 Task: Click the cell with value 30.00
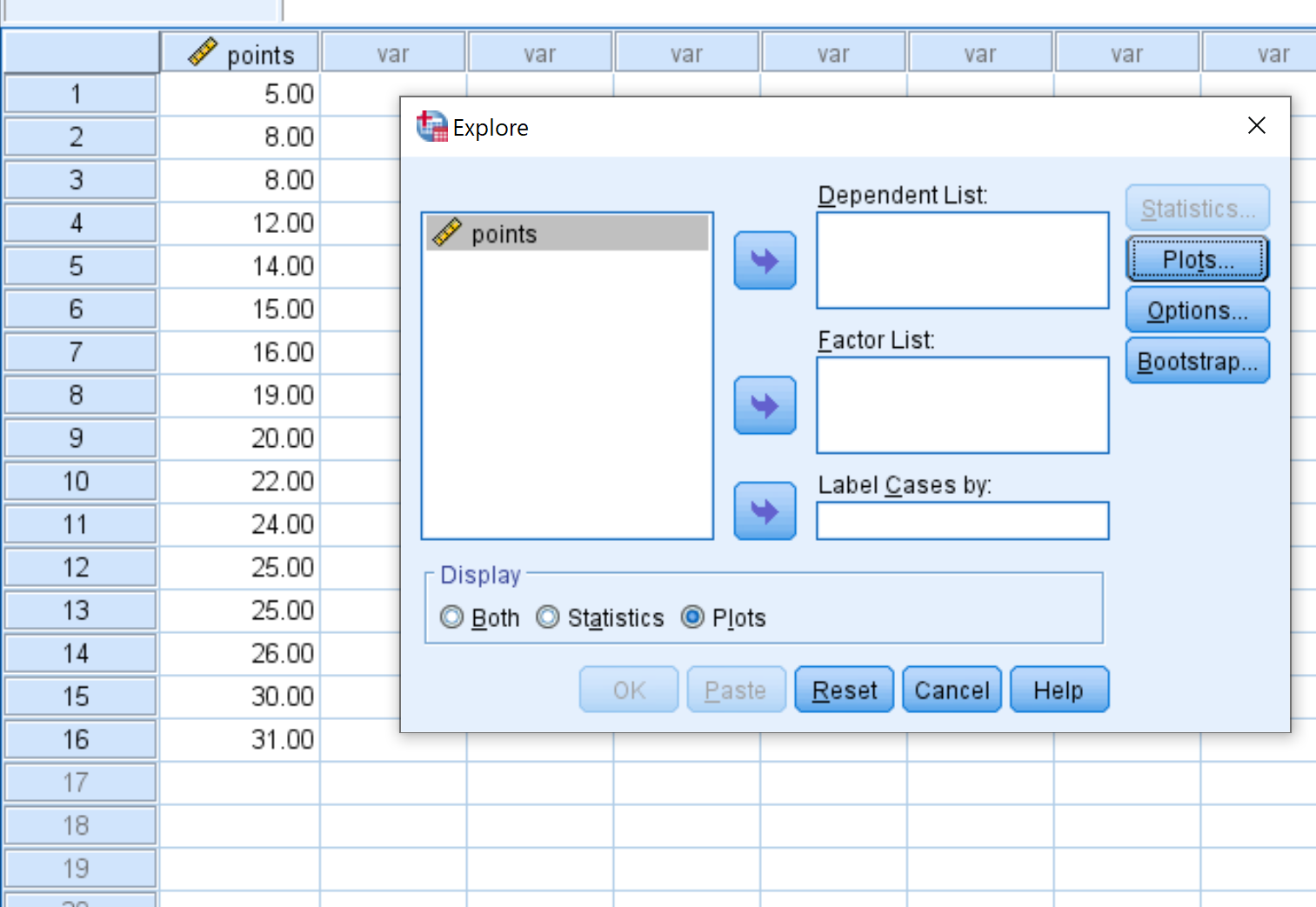[240, 697]
